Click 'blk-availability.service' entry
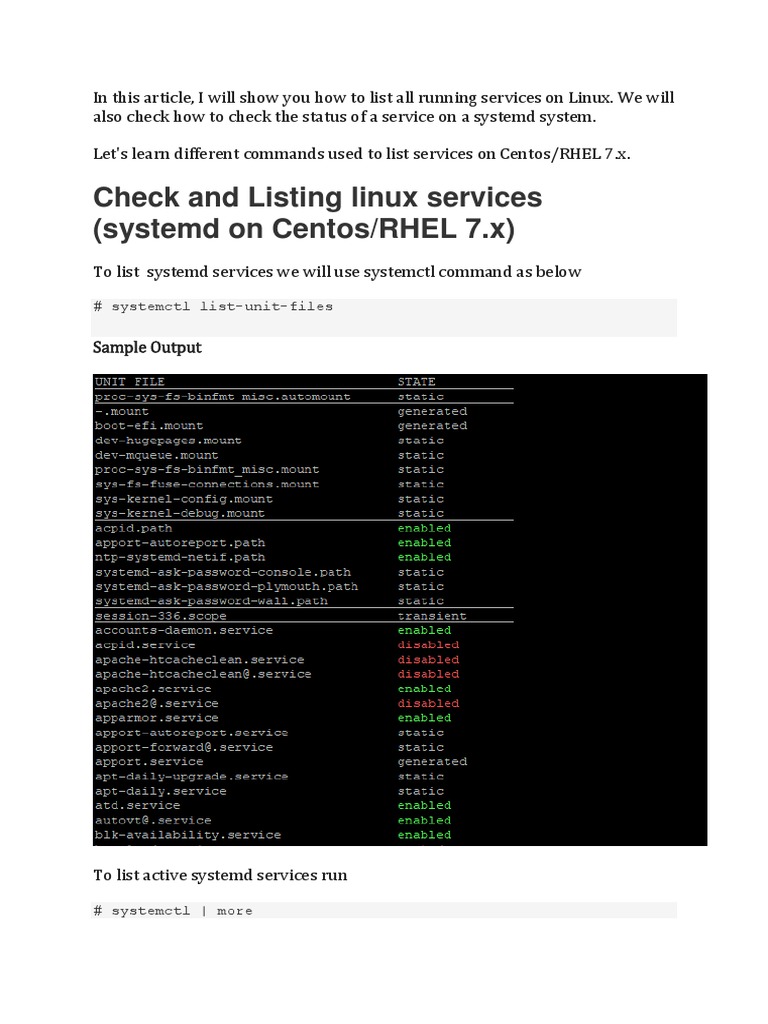The width and height of the screenshot is (768, 1024). point(187,835)
